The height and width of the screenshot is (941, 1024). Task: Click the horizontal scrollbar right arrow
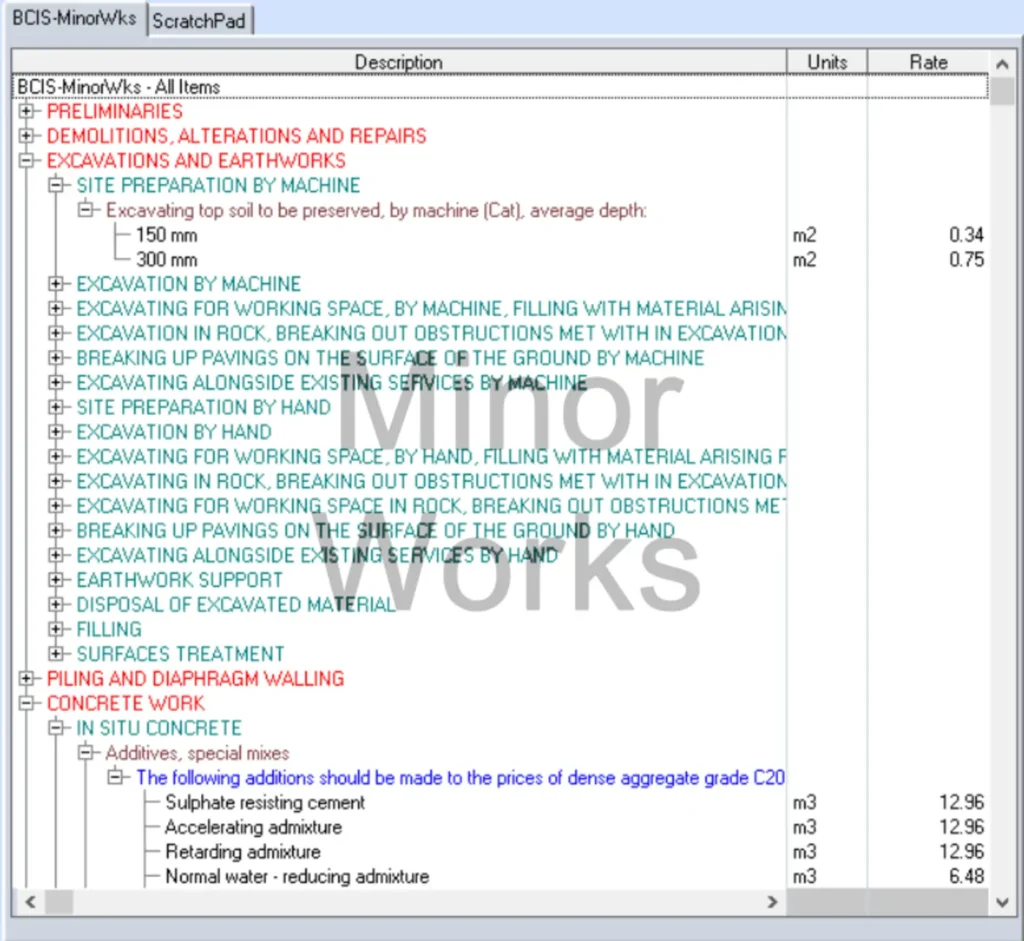point(772,902)
